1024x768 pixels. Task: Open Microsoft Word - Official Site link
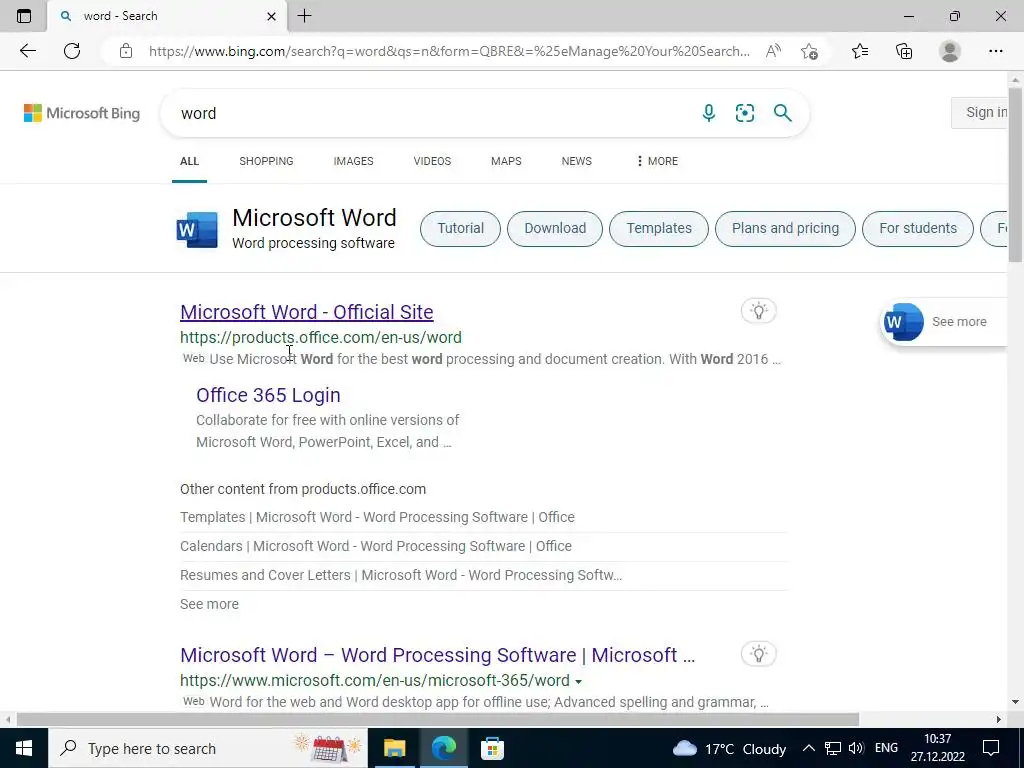tap(307, 312)
